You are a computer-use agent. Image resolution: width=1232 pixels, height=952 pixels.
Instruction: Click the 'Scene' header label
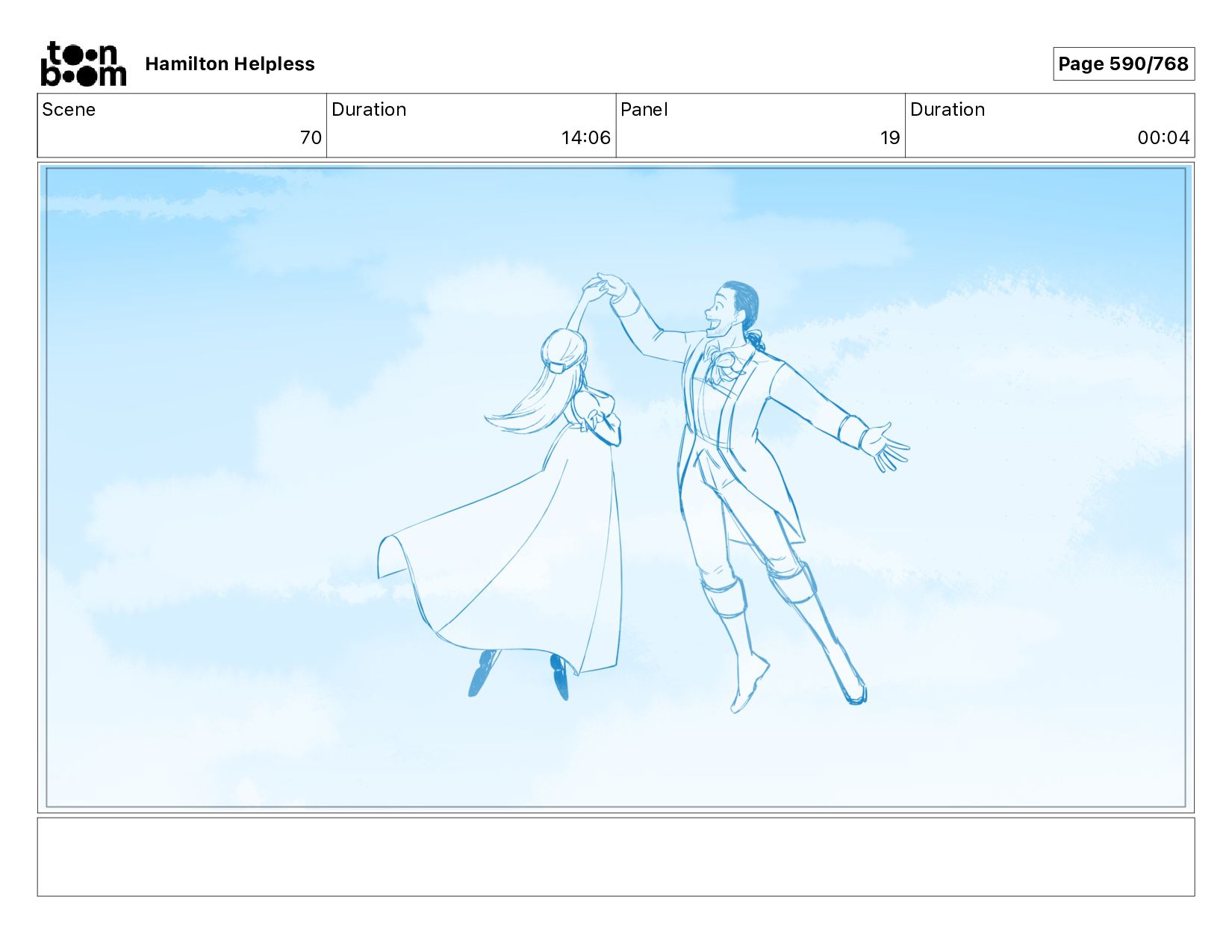point(69,110)
